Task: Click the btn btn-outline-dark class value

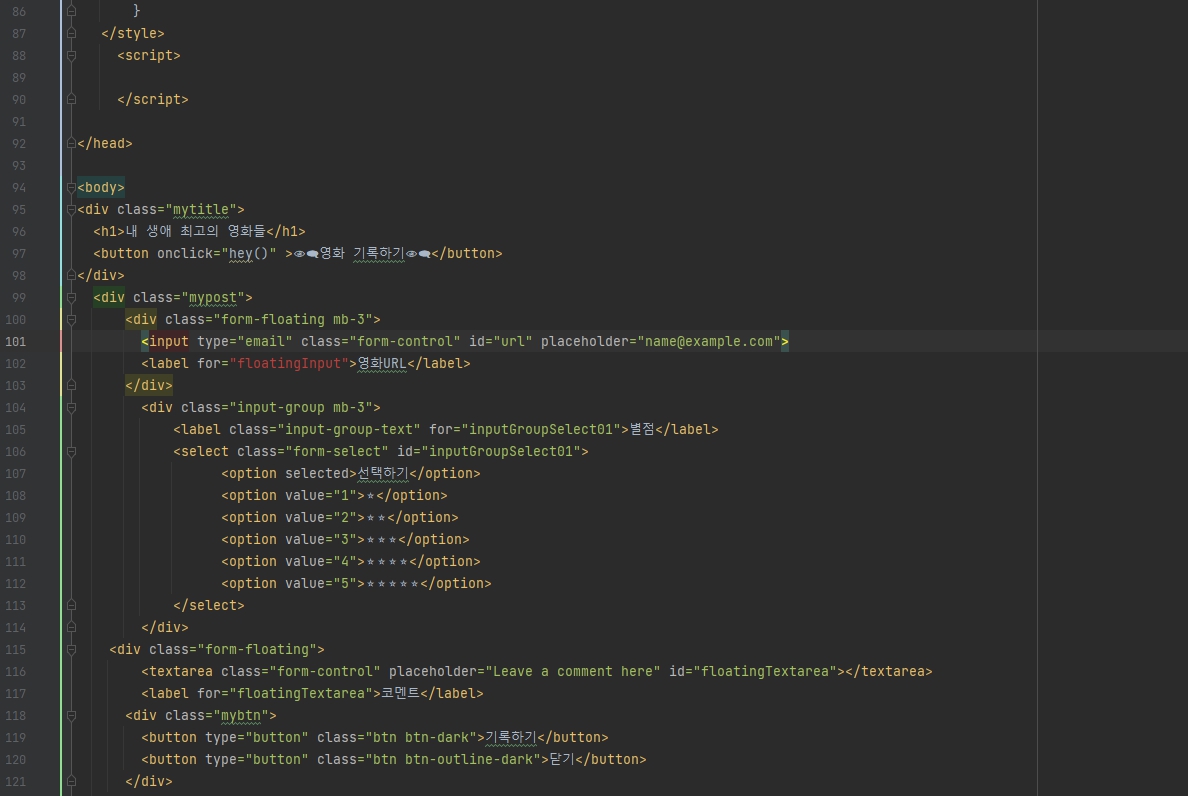Action: click(452, 760)
